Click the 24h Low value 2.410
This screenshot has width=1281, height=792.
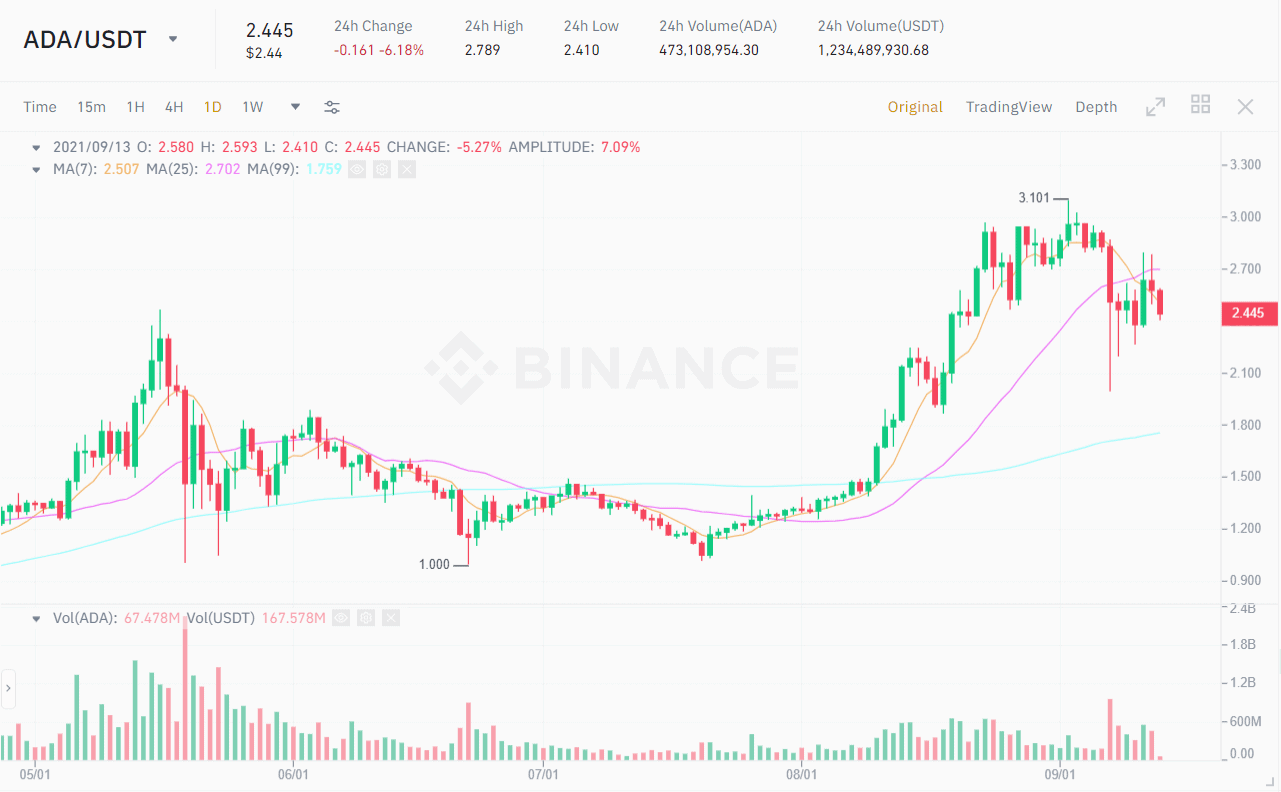[581, 50]
